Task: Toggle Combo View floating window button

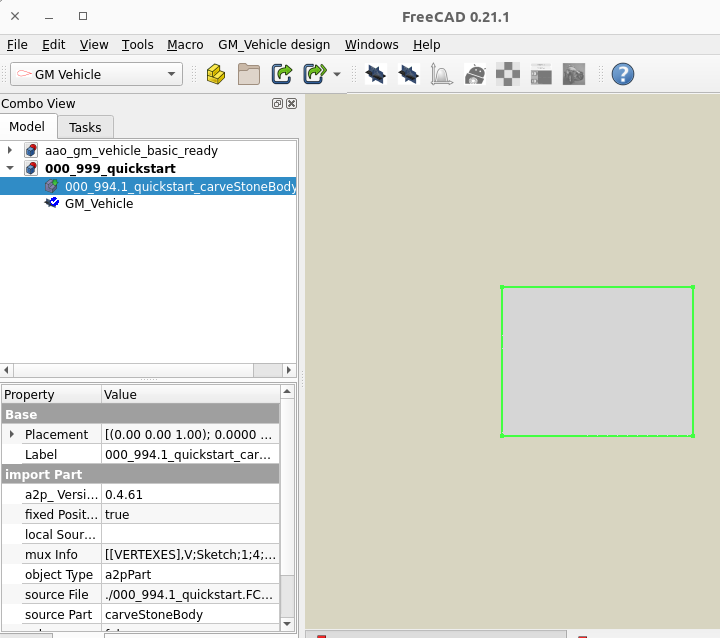Action: [277, 104]
